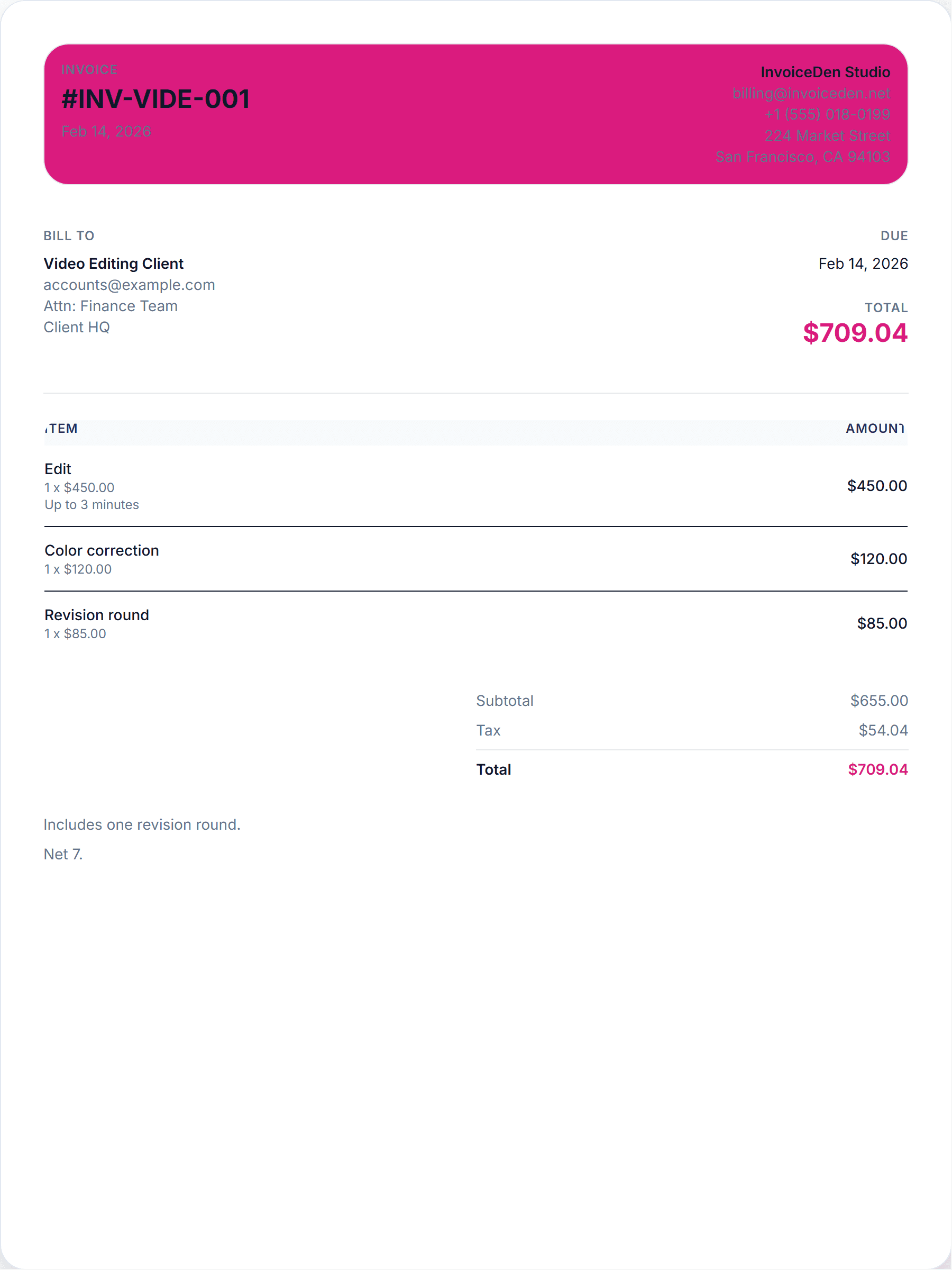Click the large pink $709.04 total
The image size is (952, 1270).
855,333
